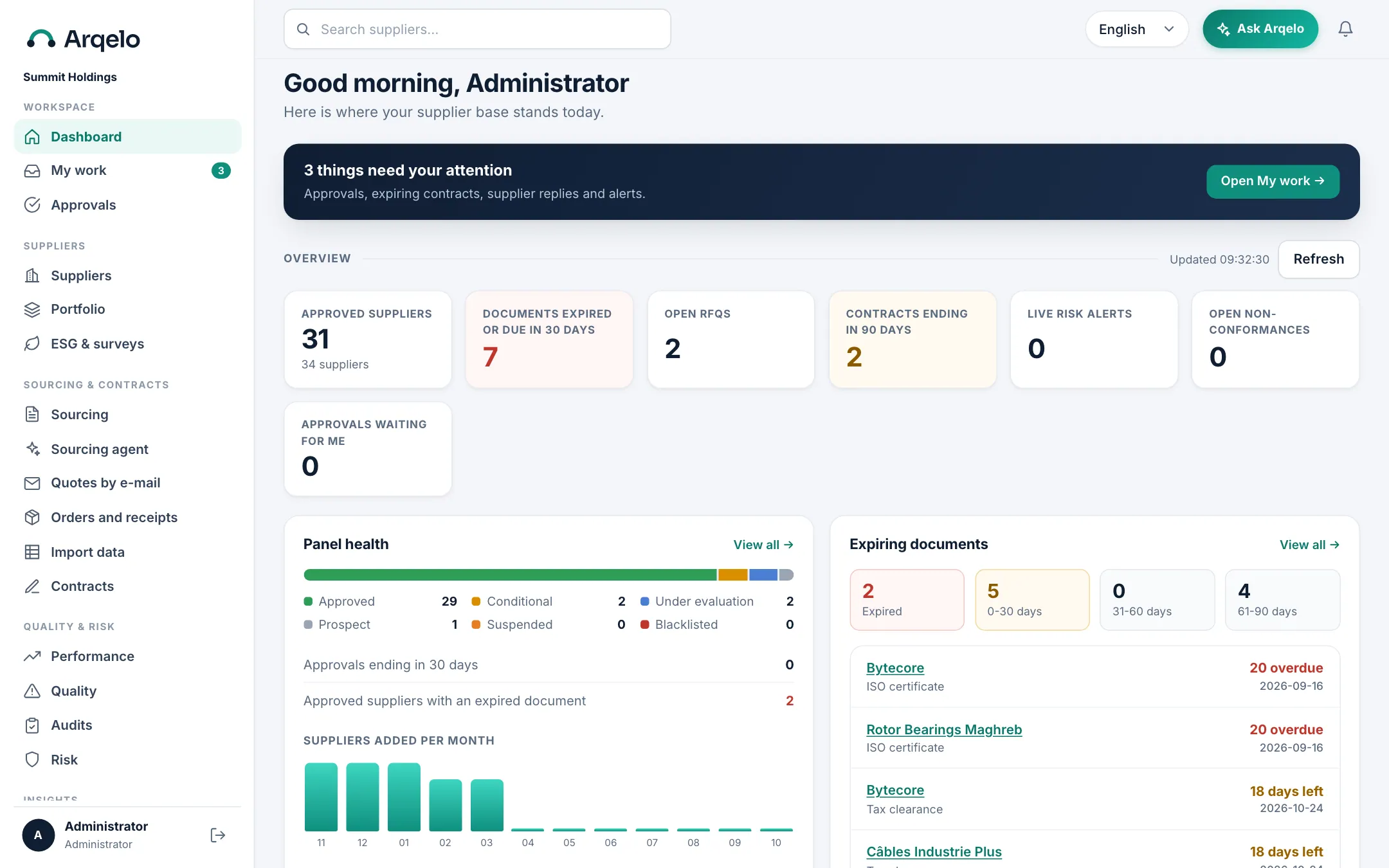Click the Approved suppliers card
Screen dimensions: 1389x868
pyautogui.click(x=368, y=339)
